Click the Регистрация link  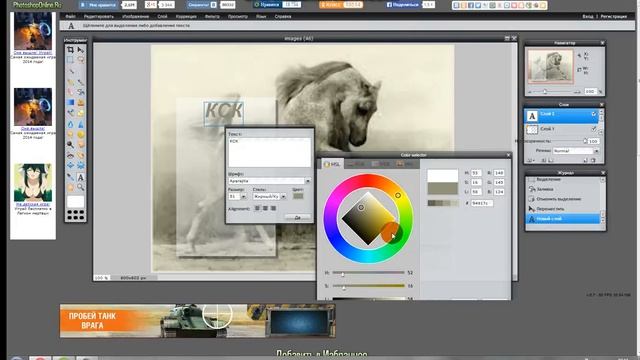coord(614,17)
